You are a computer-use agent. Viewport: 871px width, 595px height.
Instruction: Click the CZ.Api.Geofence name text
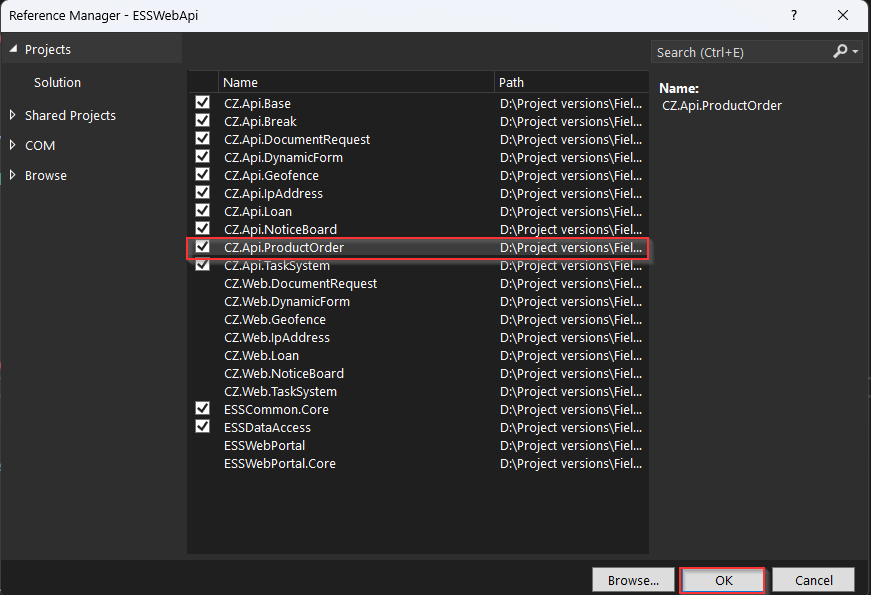tap(271, 176)
